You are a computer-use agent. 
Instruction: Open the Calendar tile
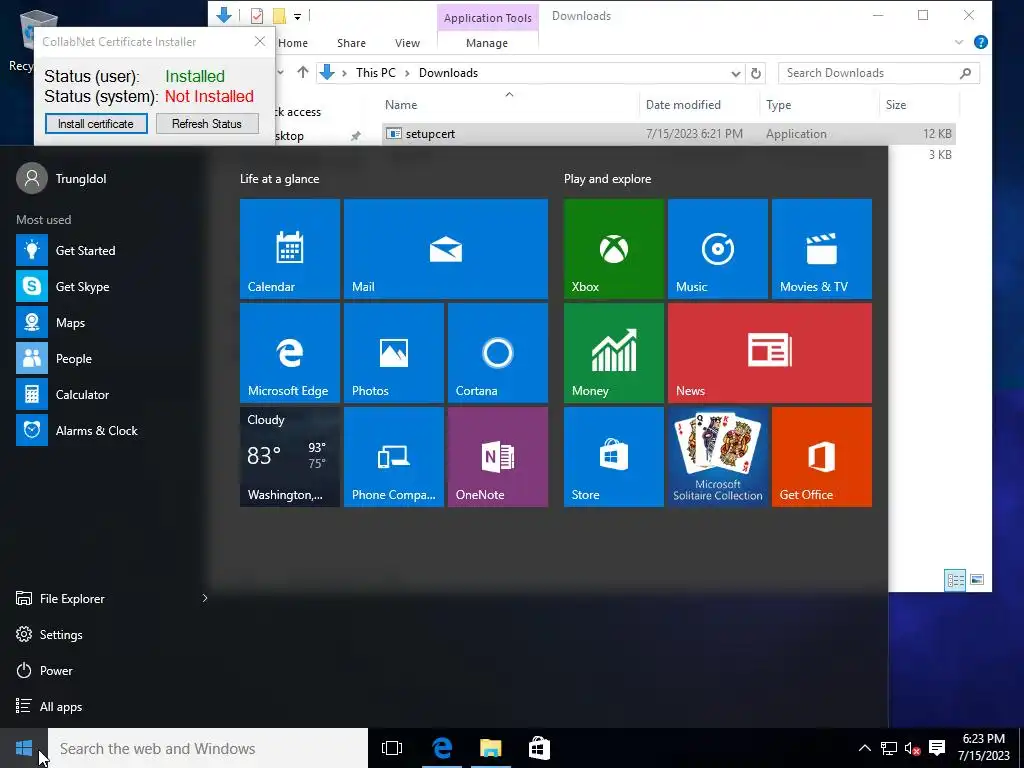[289, 249]
